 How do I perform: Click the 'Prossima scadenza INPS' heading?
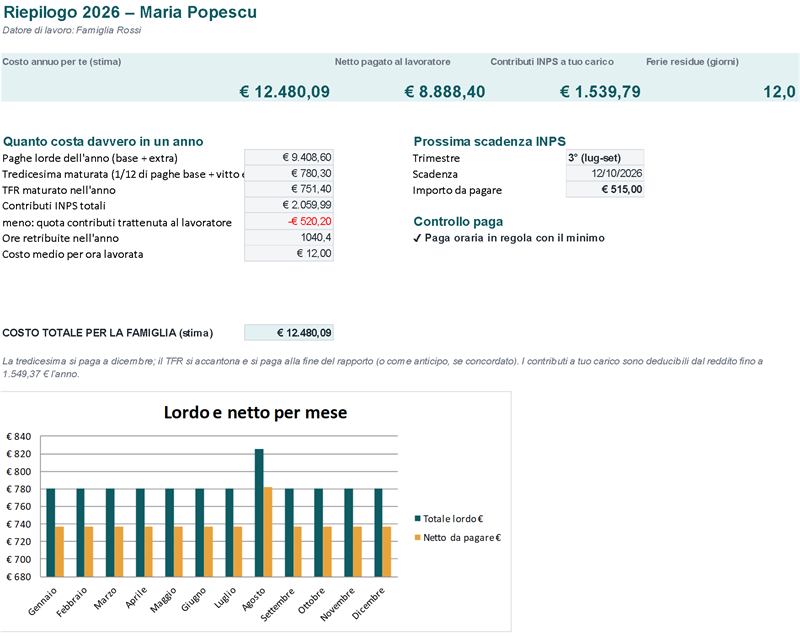point(489,141)
